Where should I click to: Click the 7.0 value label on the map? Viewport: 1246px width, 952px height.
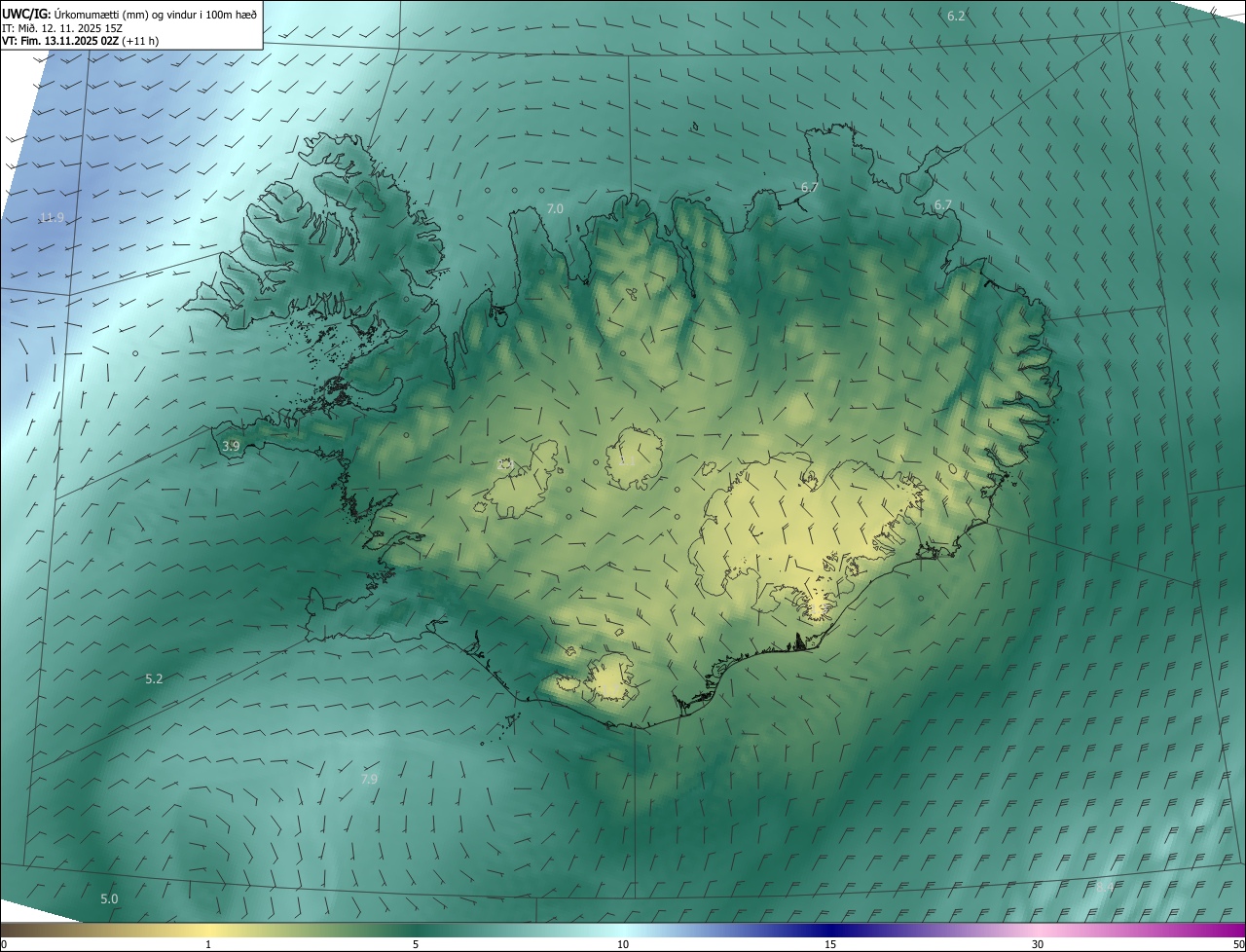point(555,209)
